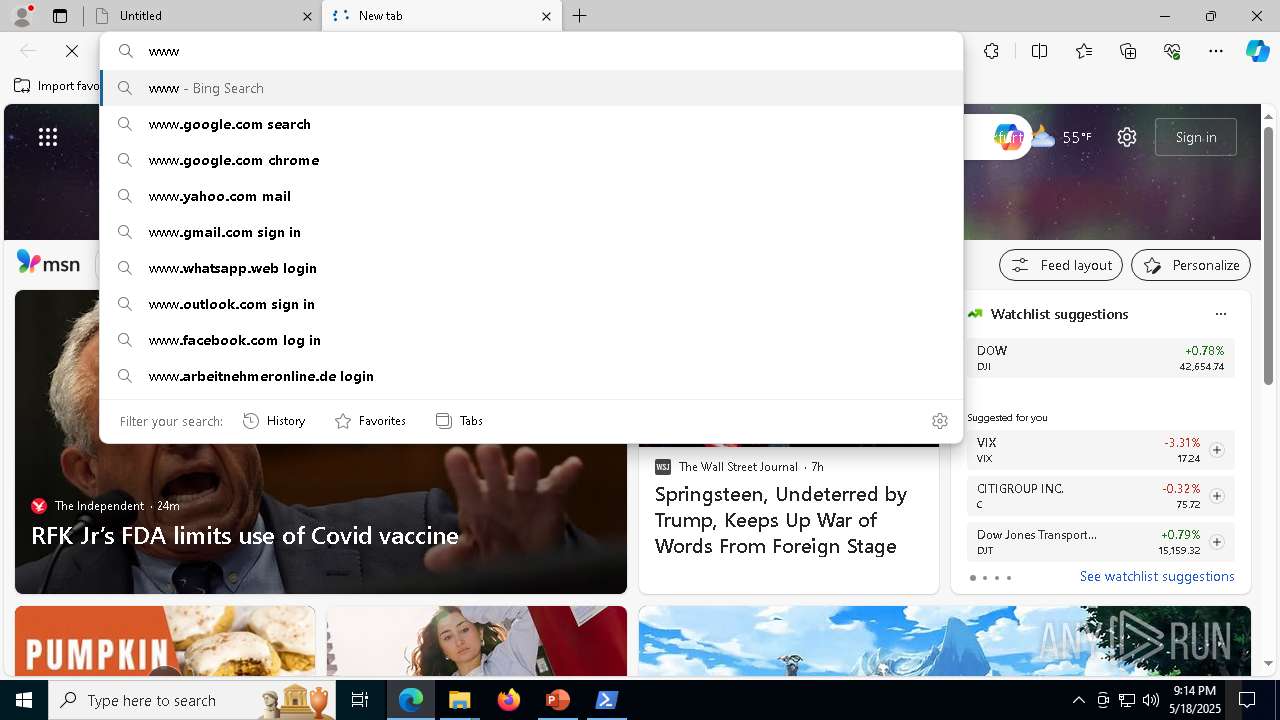This screenshot has width=1280, height=720.
Task: Add Dow Jones Transport to watchlist
Action: 1216,542
